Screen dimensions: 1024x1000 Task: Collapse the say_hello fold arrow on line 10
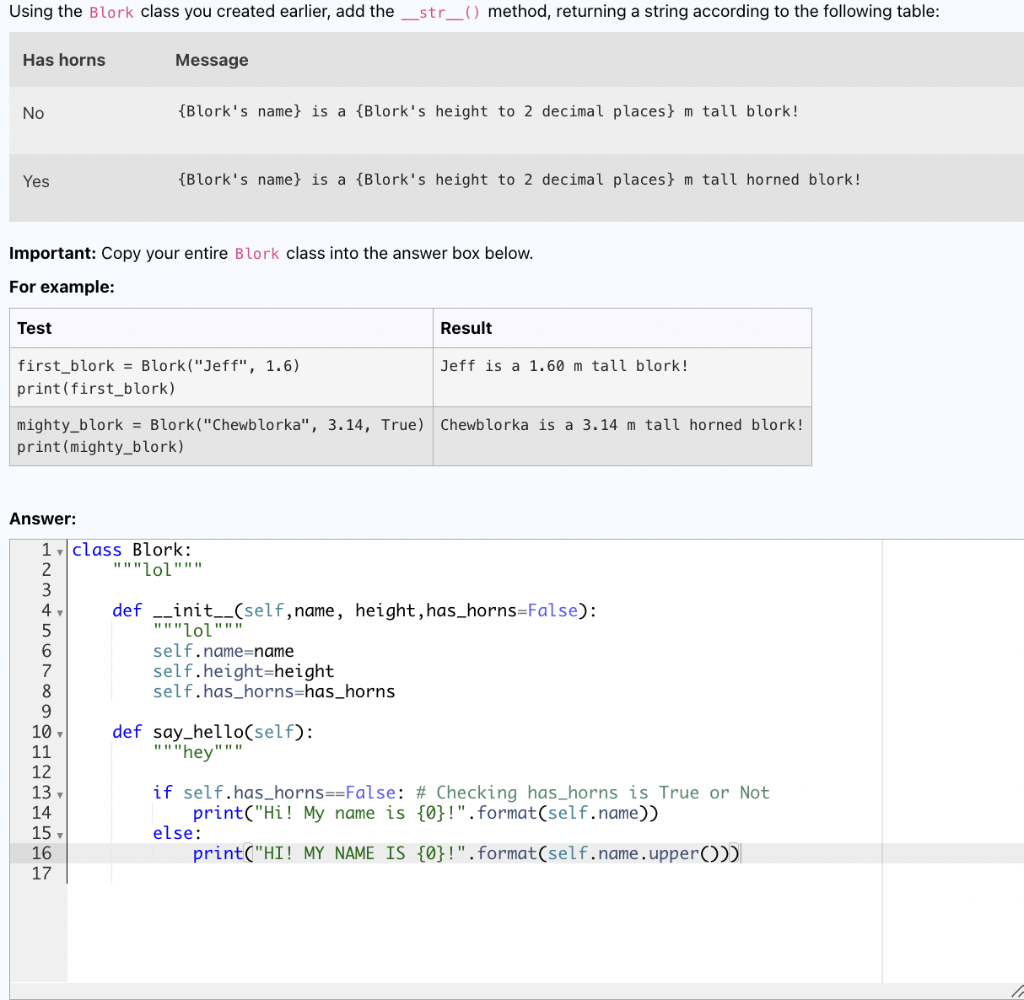point(60,735)
